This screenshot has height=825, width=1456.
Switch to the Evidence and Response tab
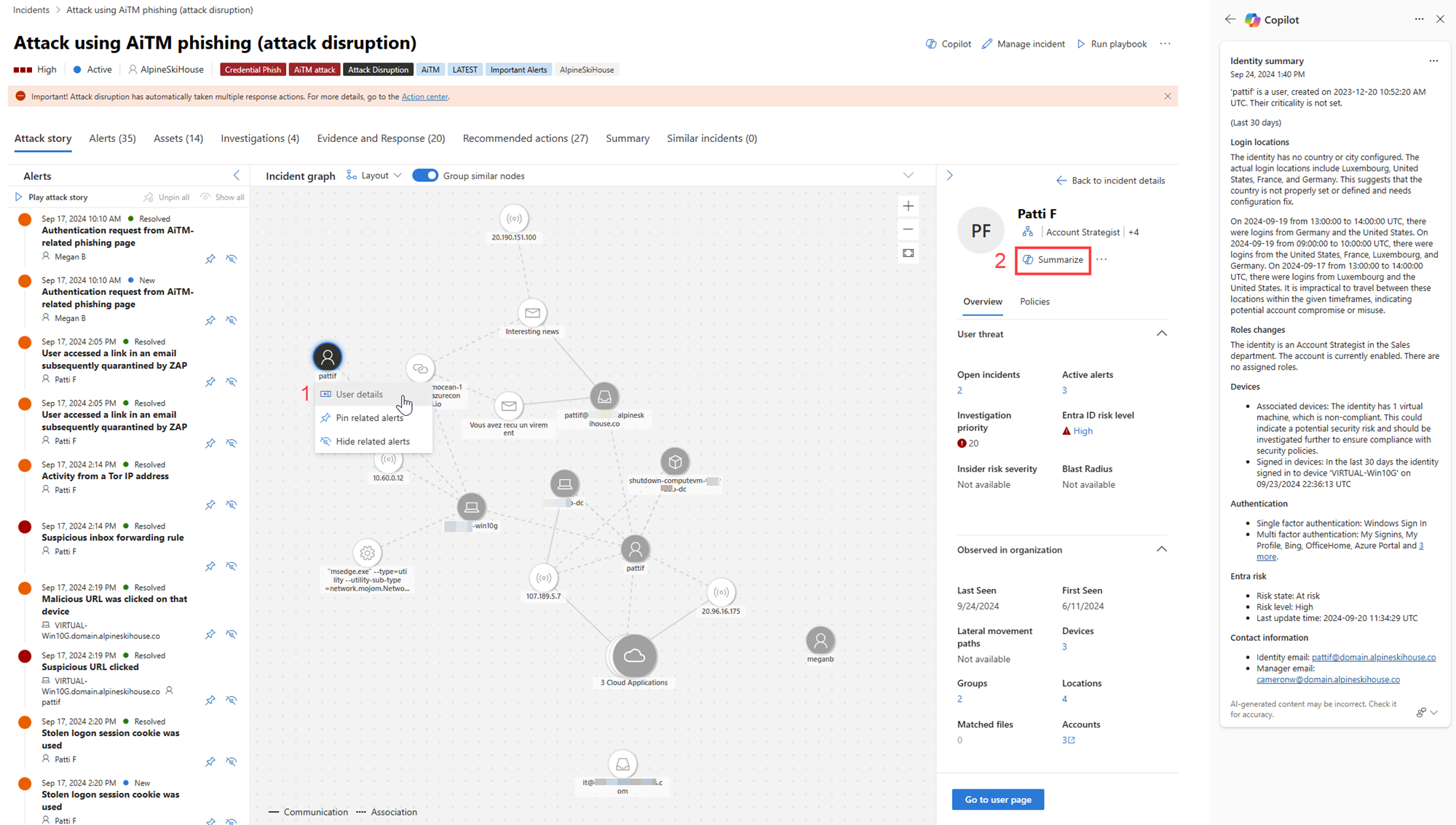tap(381, 138)
